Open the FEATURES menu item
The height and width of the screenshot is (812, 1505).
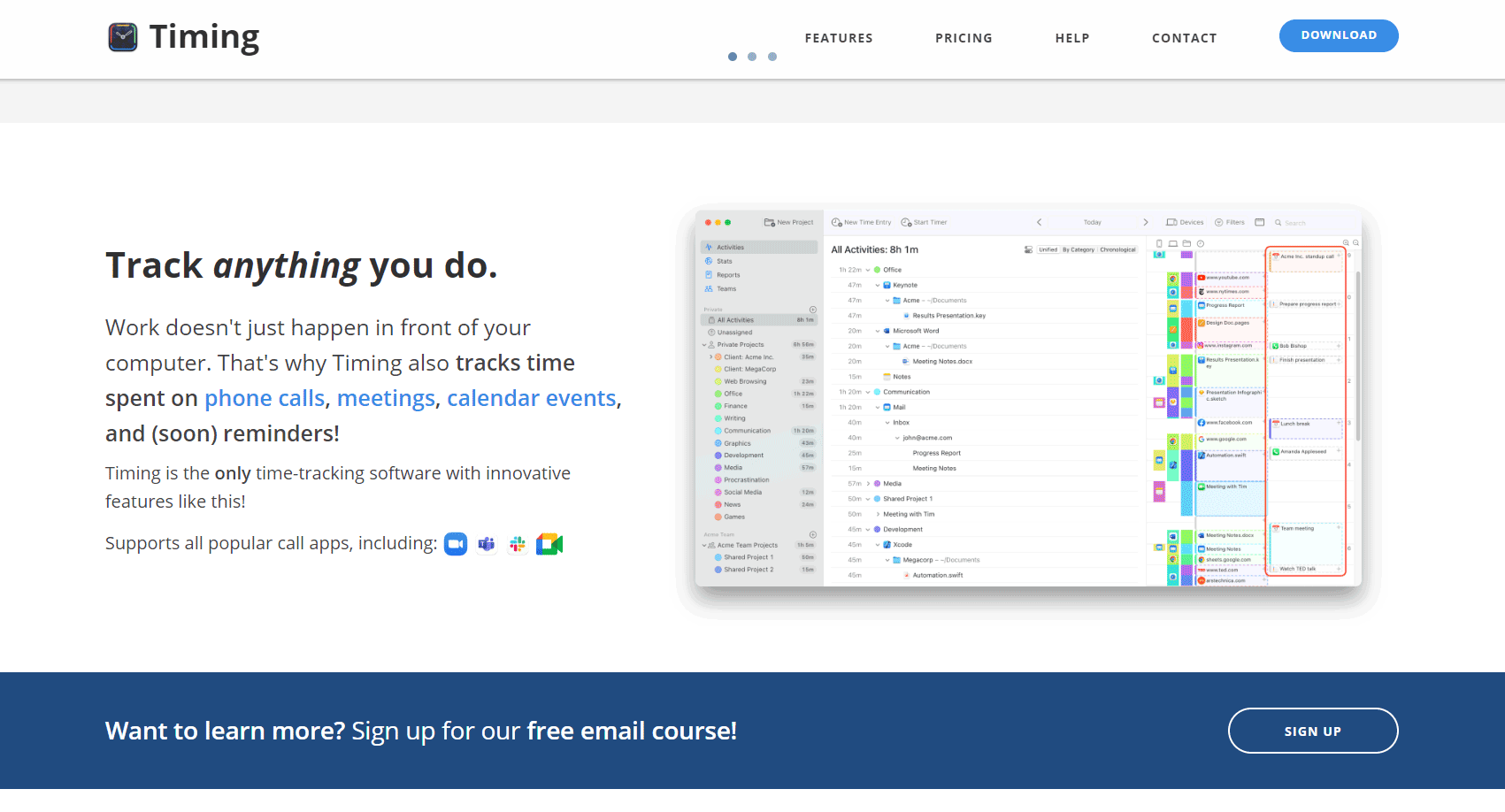click(839, 38)
